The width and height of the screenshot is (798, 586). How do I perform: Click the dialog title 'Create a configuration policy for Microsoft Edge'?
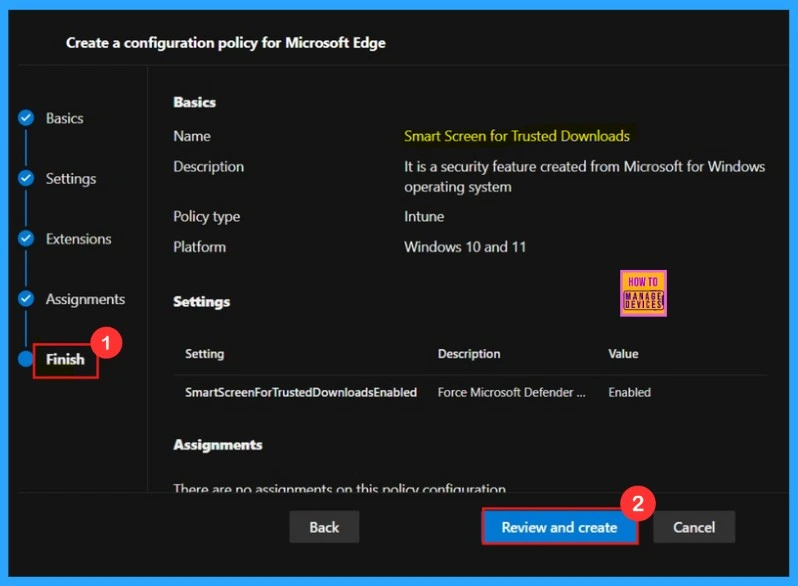click(x=225, y=43)
